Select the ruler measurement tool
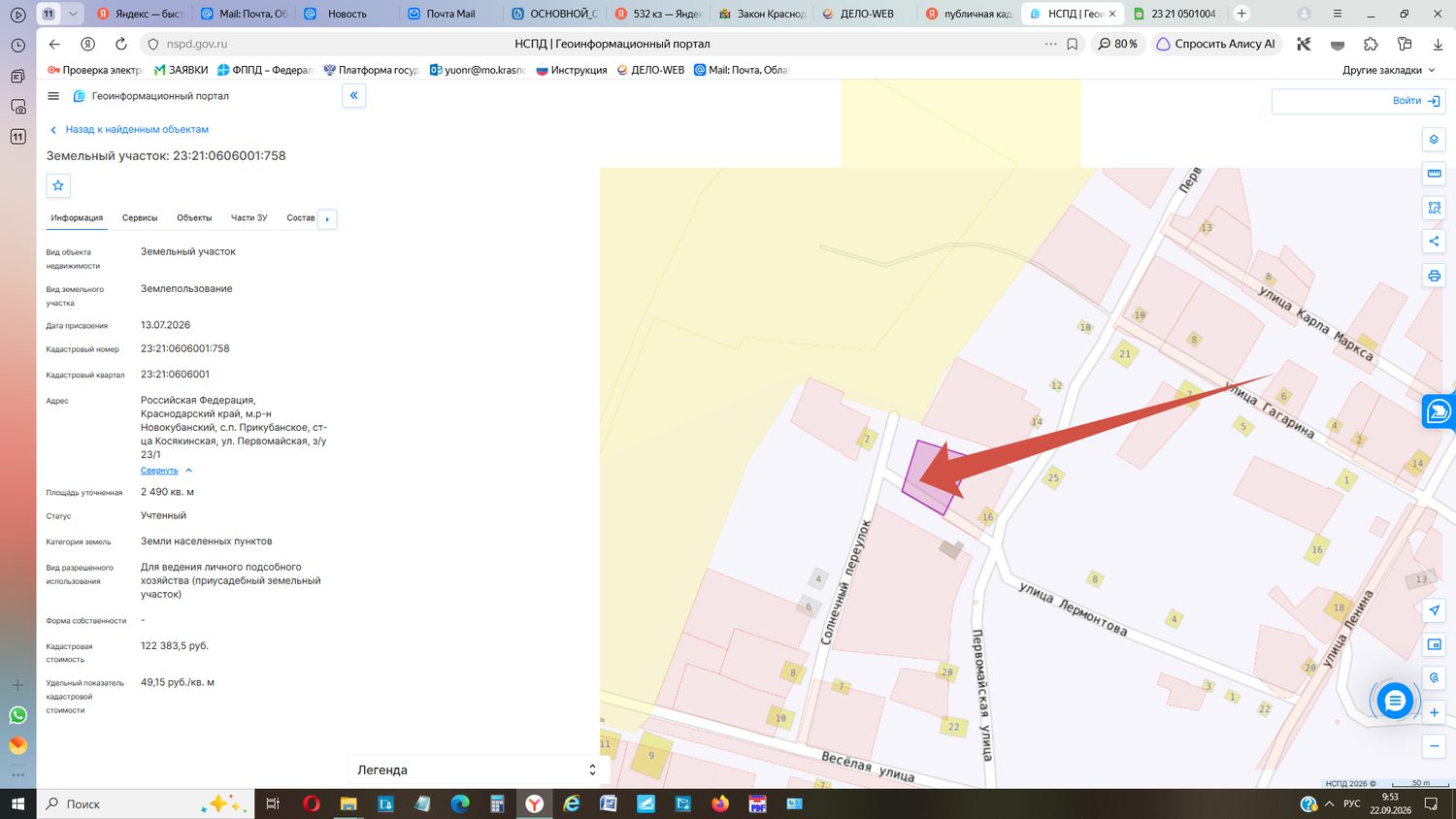 [1434, 174]
